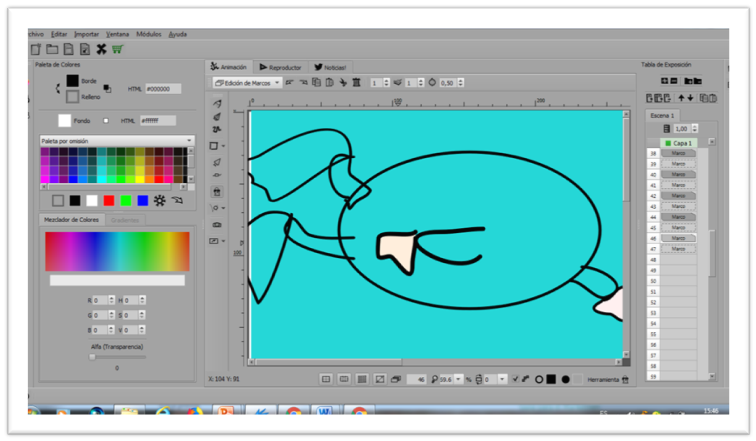Switch to the Noticias! tab

pyautogui.click(x=330, y=67)
